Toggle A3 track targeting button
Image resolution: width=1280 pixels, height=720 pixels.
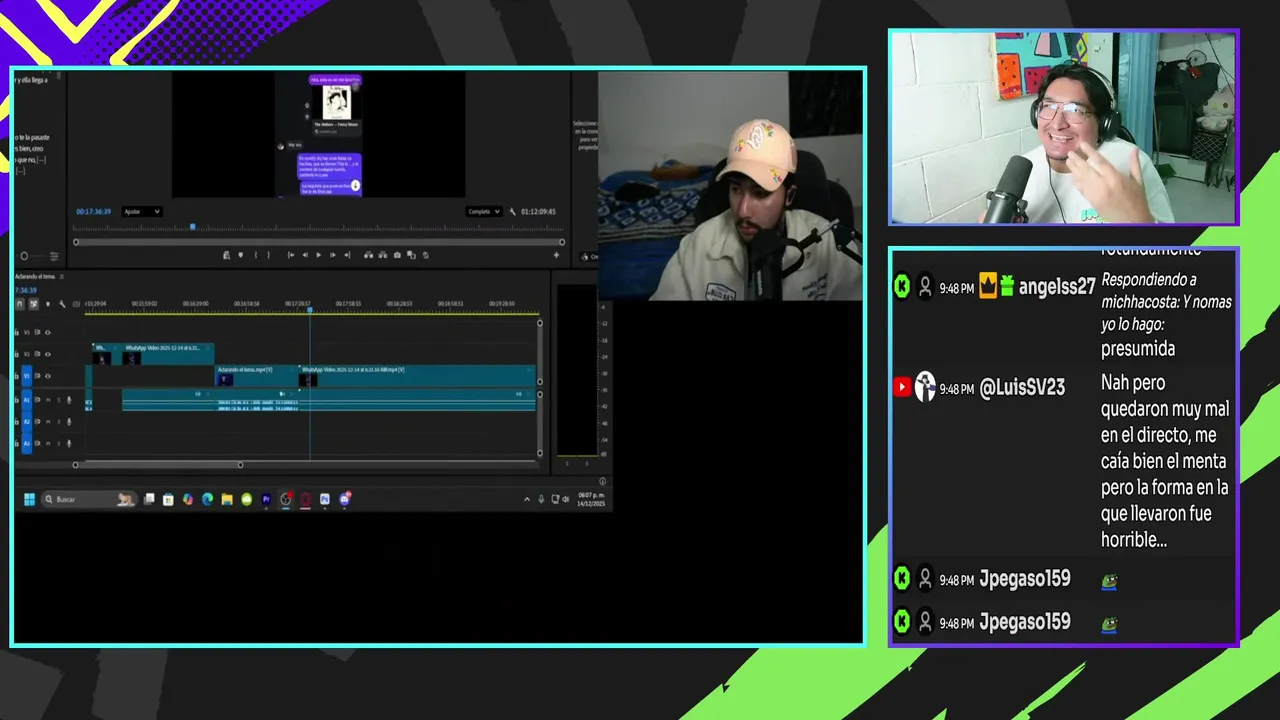coord(27,443)
